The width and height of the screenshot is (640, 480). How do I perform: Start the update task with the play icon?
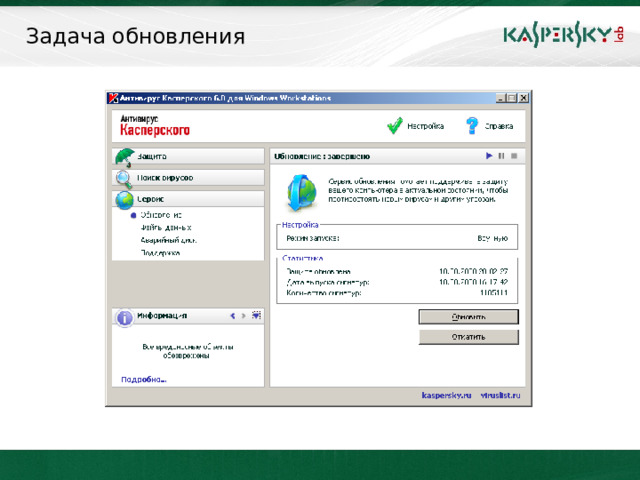(489, 156)
